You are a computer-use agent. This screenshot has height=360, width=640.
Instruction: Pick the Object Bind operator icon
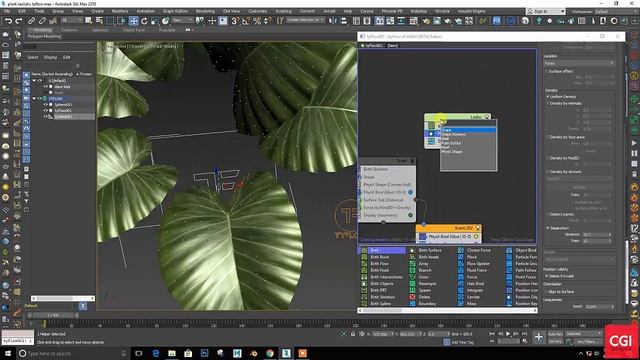coord(509,250)
